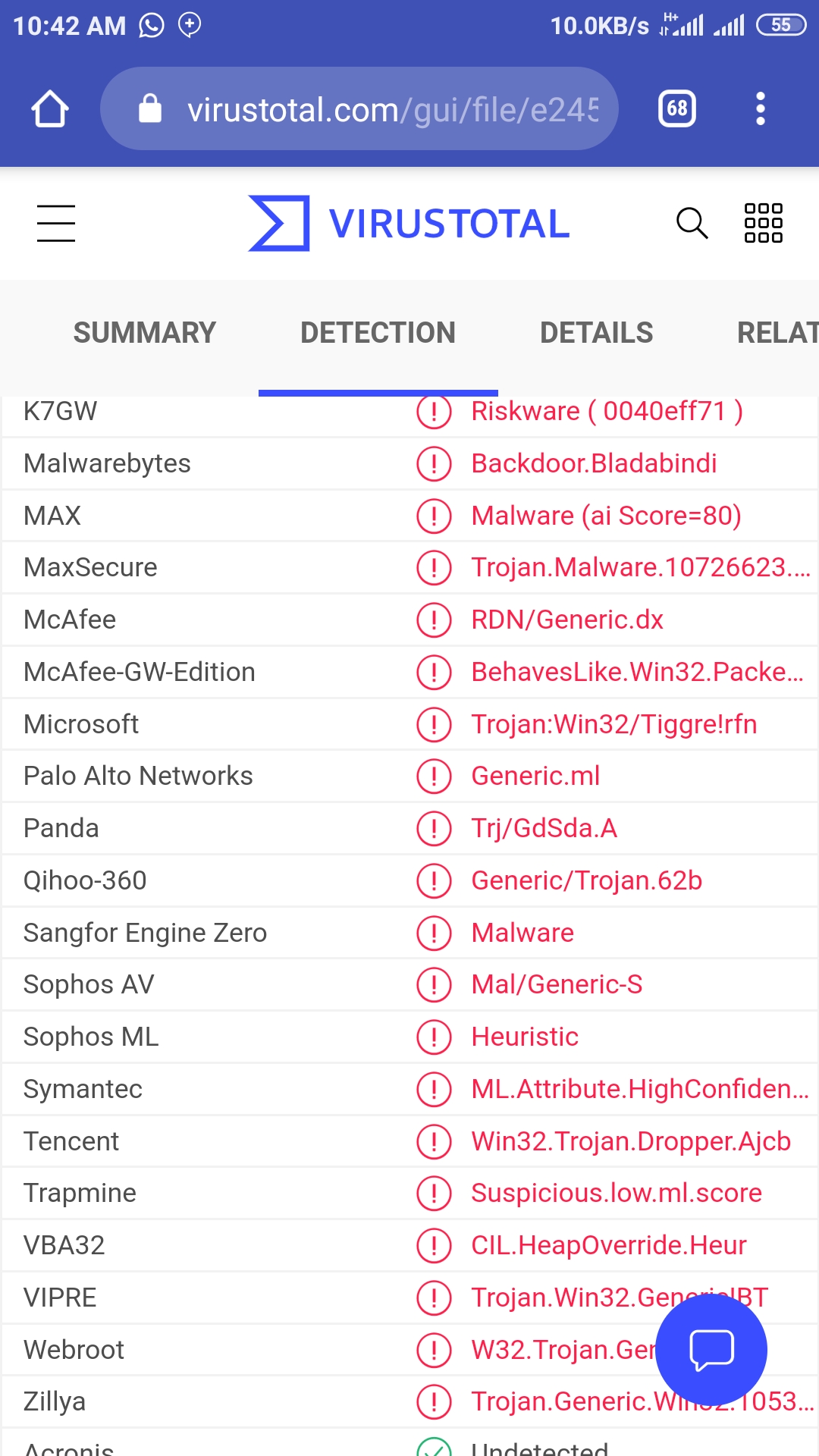Viewport: 819px width, 1456px height.
Task: Open the browser three-dot overflow menu
Action: 760,109
